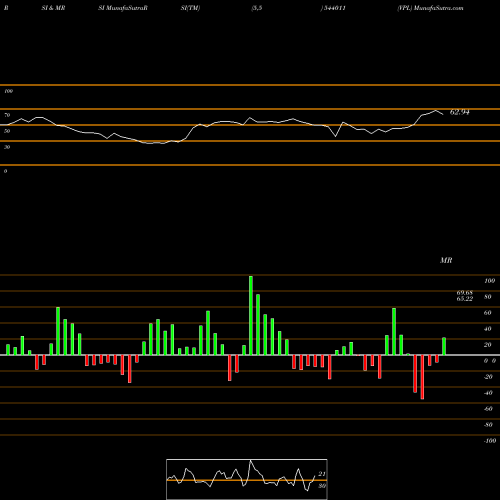This screenshot has width=500, height=500.
Task: Click the 100 label on MR axis
Action: [490, 281]
